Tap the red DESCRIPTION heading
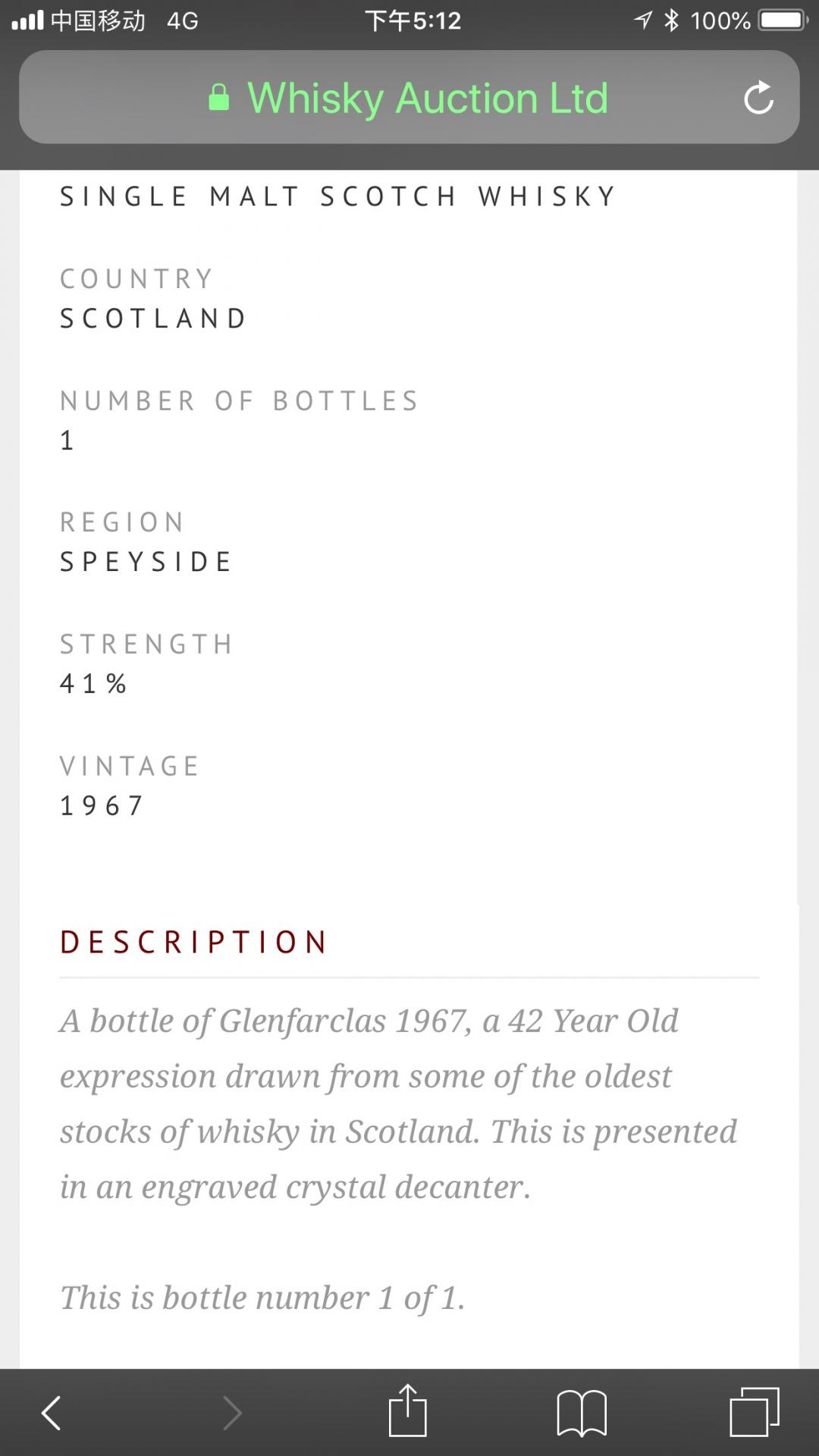Screen dimensions: 819x1456 193,943
